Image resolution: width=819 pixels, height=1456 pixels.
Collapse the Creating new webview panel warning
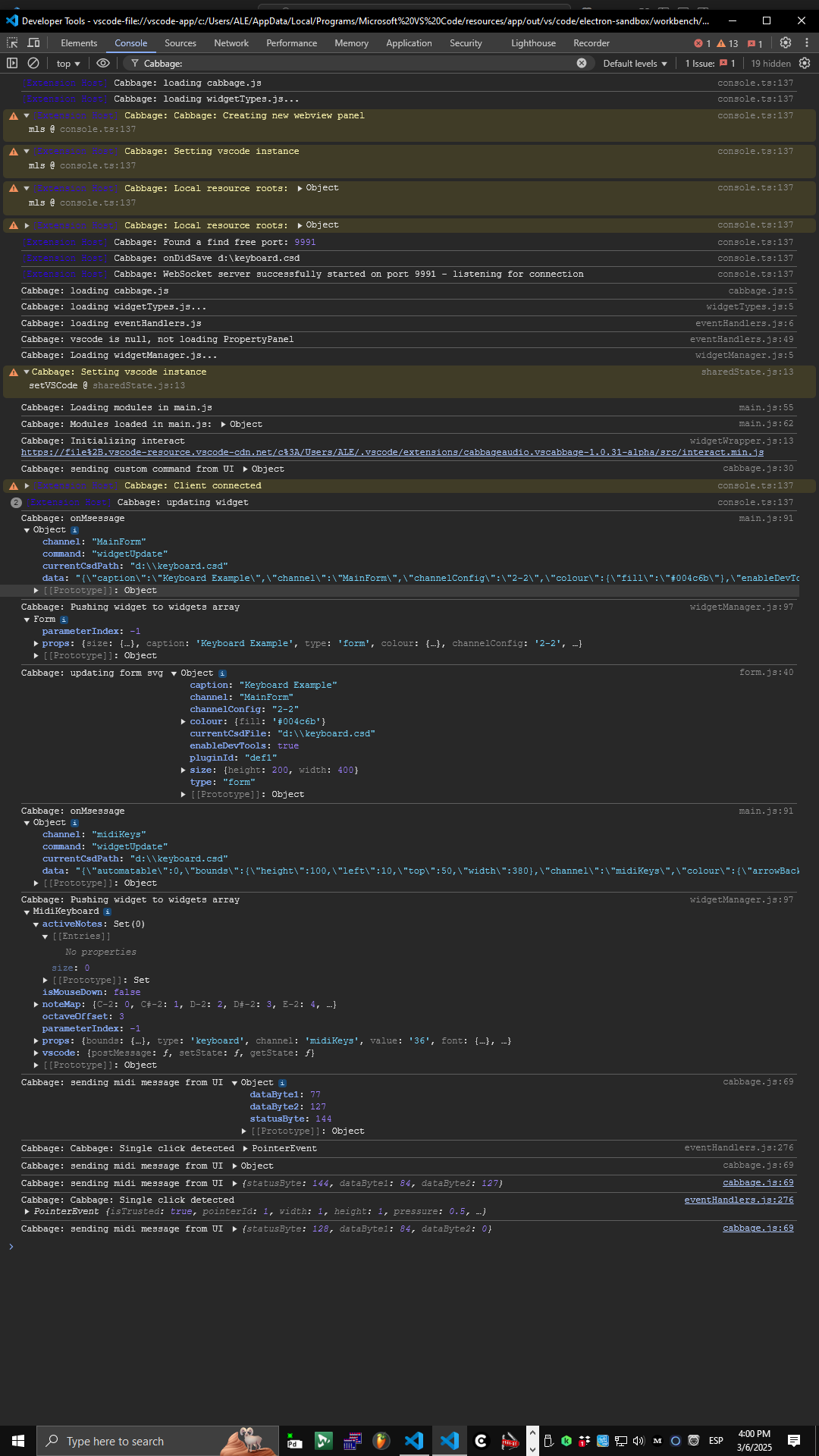[27, 116]
